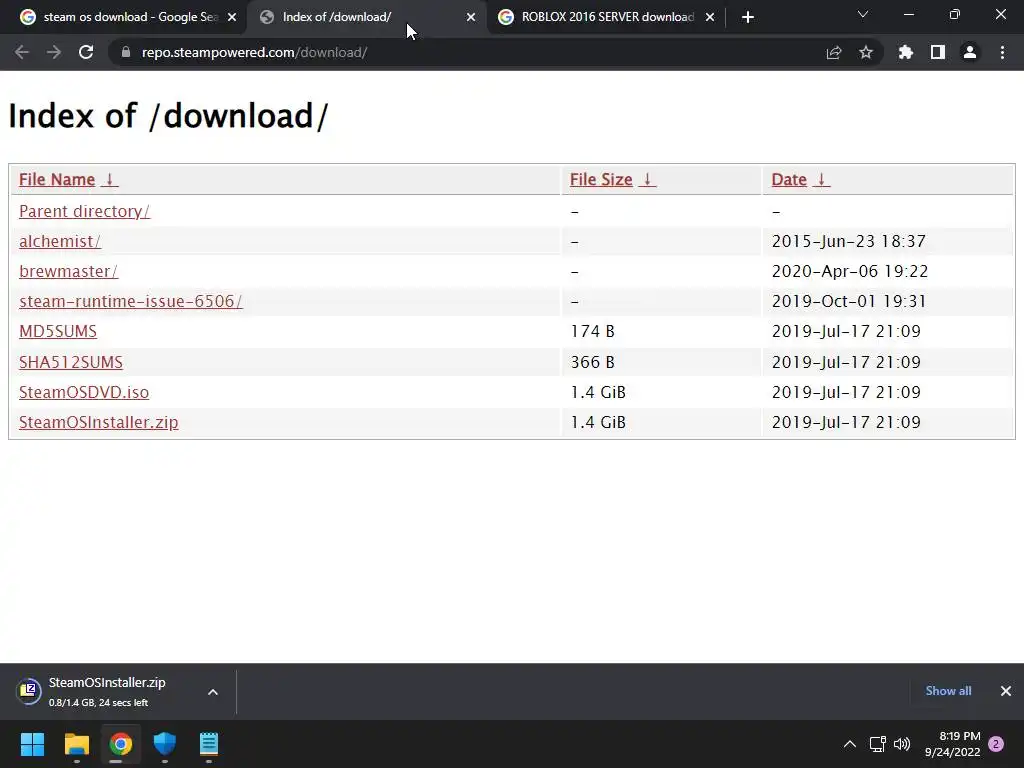Open the tab search chevron
Image resolution: width=1024 pixels, height=768 pixels.
tap(863, 14)
